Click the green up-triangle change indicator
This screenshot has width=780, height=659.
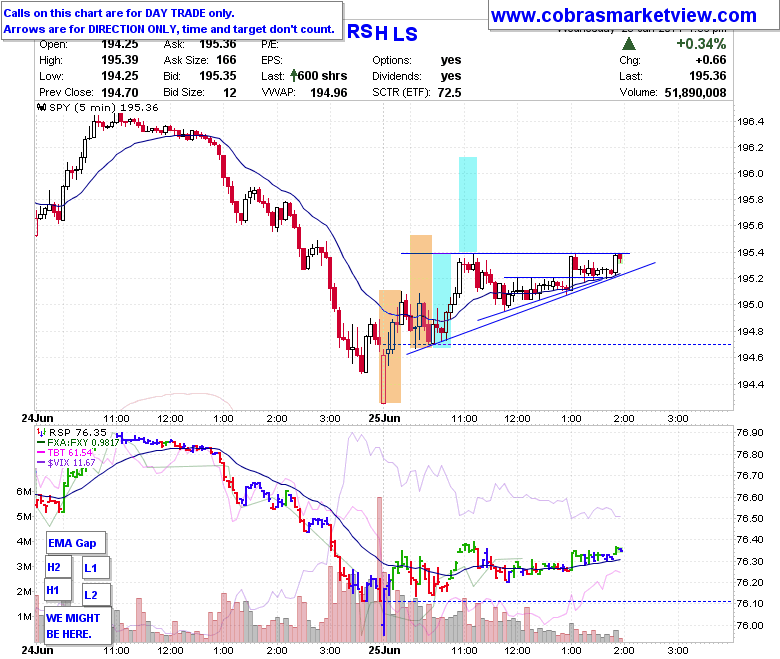click(x=629, y=44)
